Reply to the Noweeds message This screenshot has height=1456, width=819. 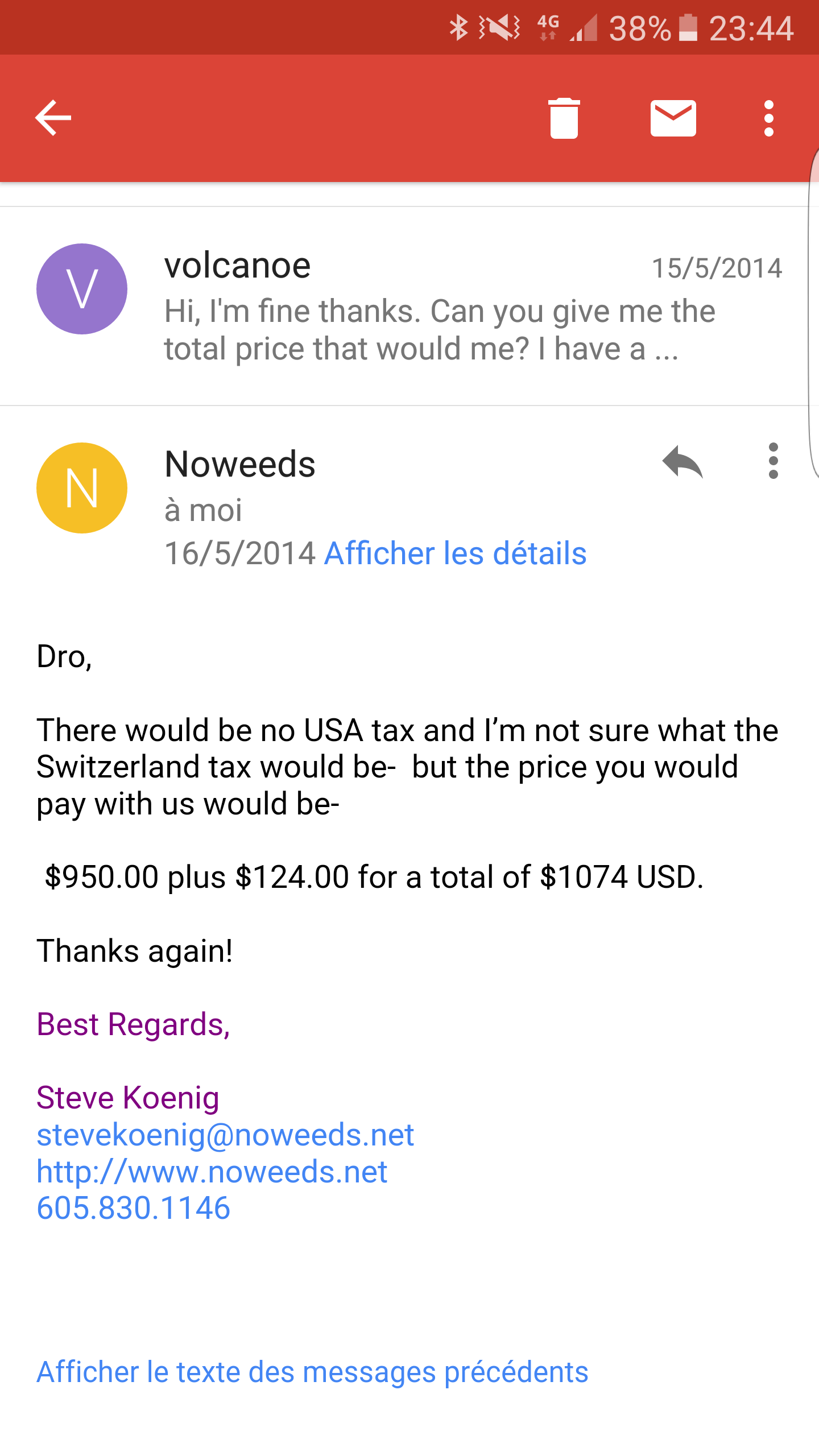pyautogui.click(x=682, y=461)
